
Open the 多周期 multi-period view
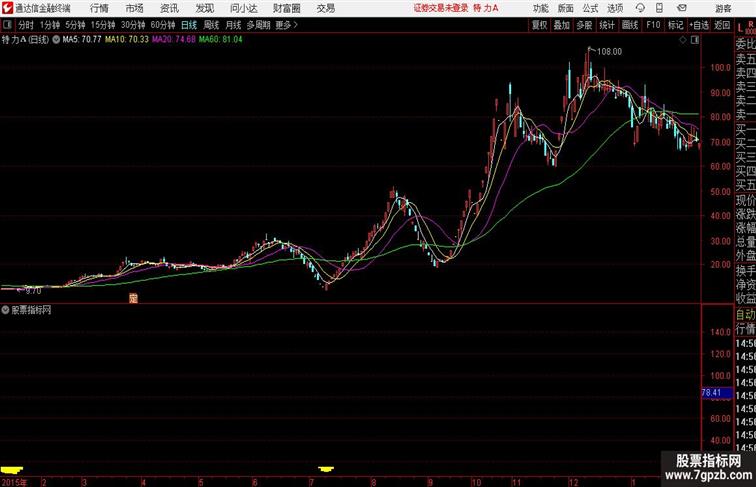(x=258, y=25)
